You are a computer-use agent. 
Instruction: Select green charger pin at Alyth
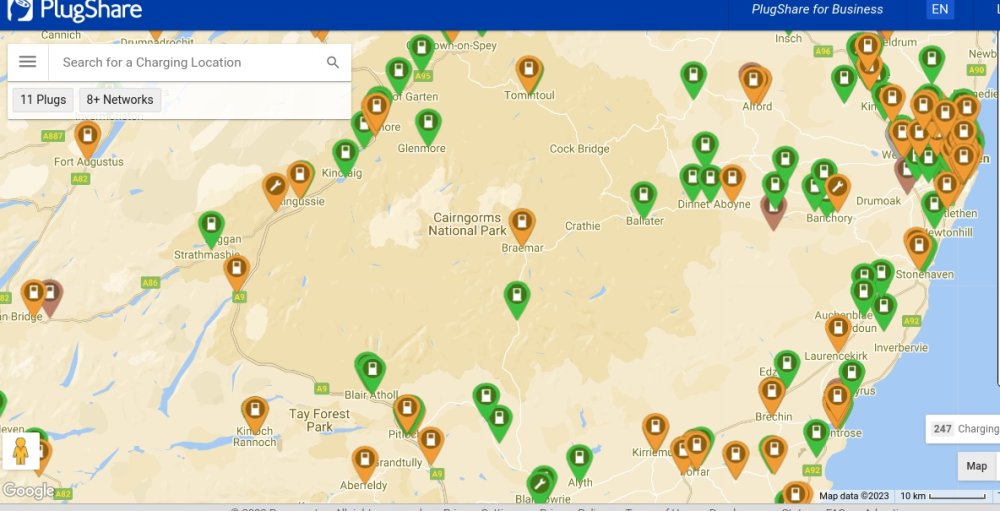[579, 461]
